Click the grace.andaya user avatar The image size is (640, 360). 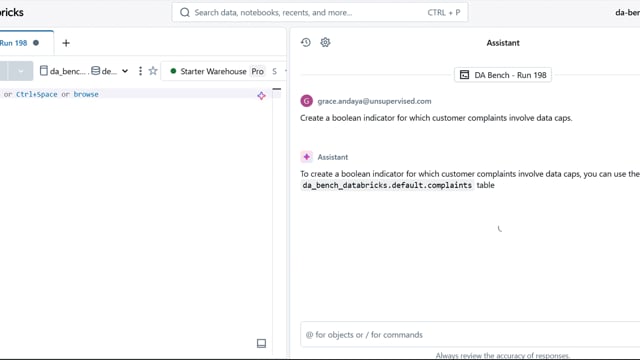point(307,101)
